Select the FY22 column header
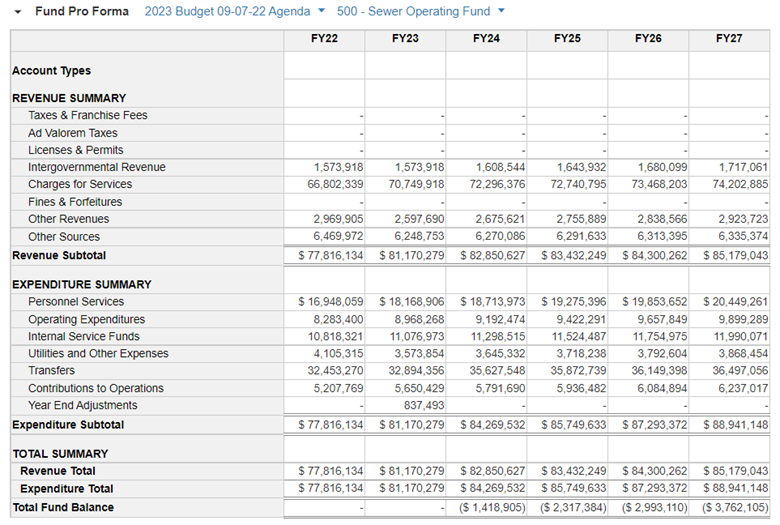 pyautogui.click(x=324, y=38)
